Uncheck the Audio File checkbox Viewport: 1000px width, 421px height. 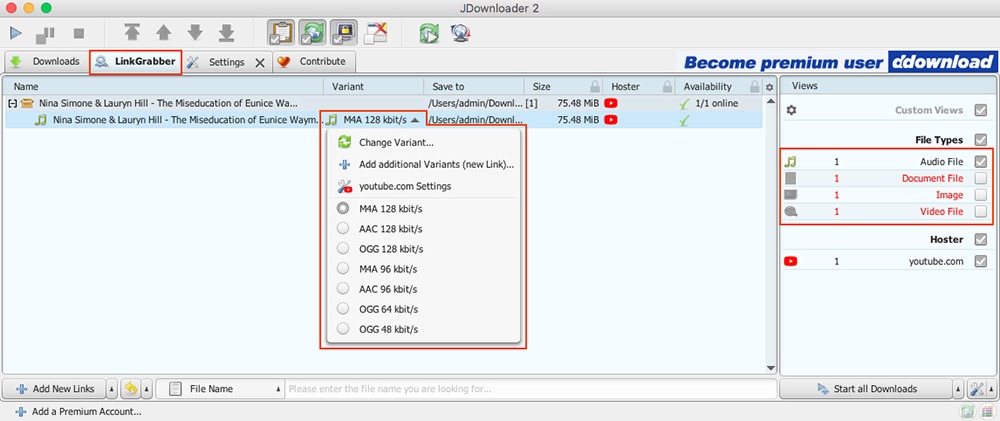tap(981, 161)
